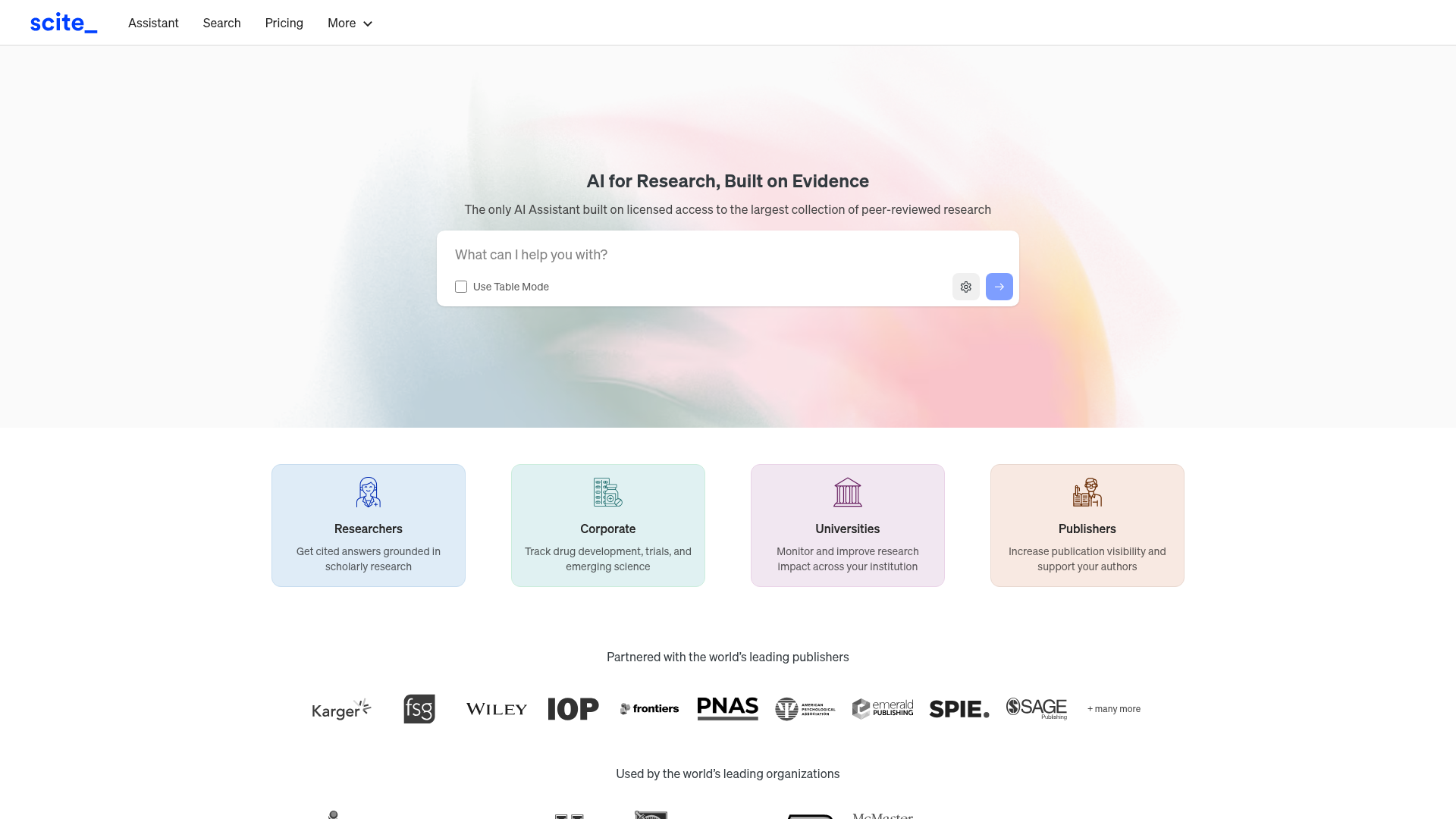Go to the Search page
Screen dimensions: 1456x819
coord(221,23)
